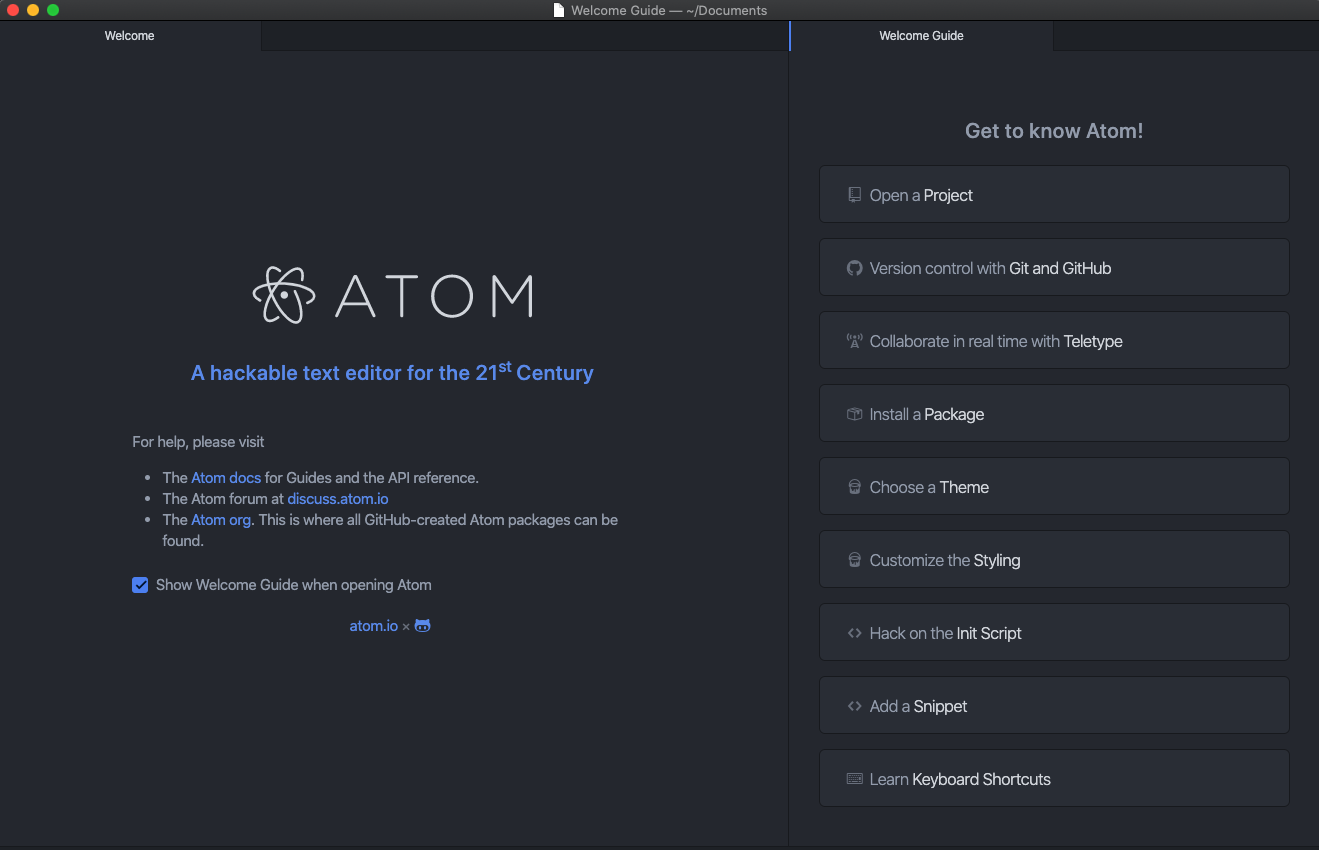Screen dimensions: 1319x850
Task: Click the keyboard icon on Learn Keyboard Shortcuts
Action: [x=854, y=778]
